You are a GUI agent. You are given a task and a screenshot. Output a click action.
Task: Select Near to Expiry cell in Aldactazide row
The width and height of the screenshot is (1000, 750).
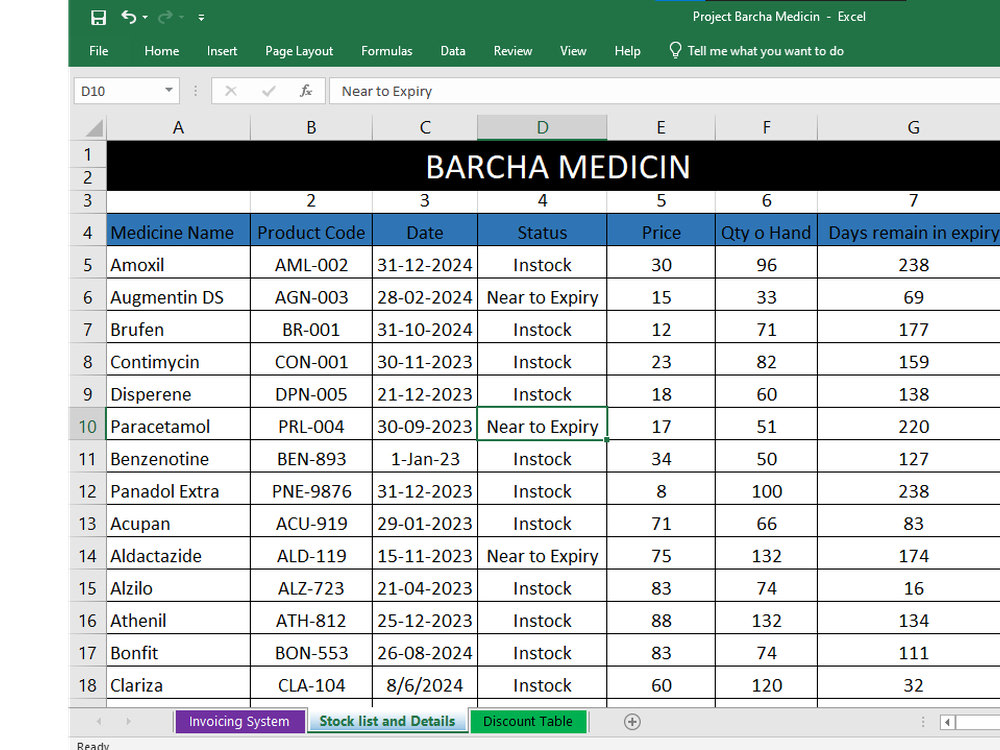tap(542, 556)
